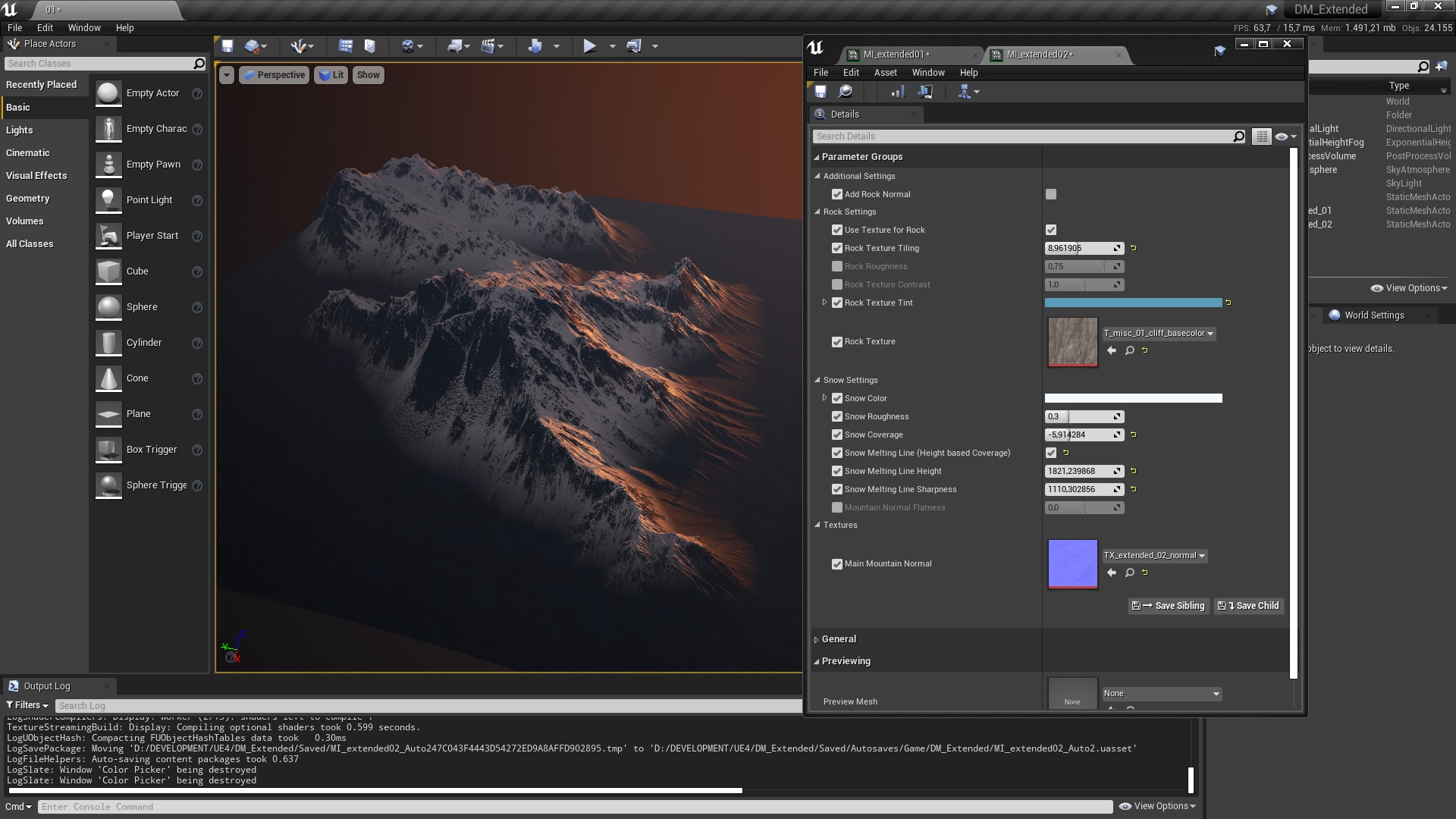Uncheck the Use Texture for Rock override
Viewport: 1456px width, 819px height.
pos(837,230)
